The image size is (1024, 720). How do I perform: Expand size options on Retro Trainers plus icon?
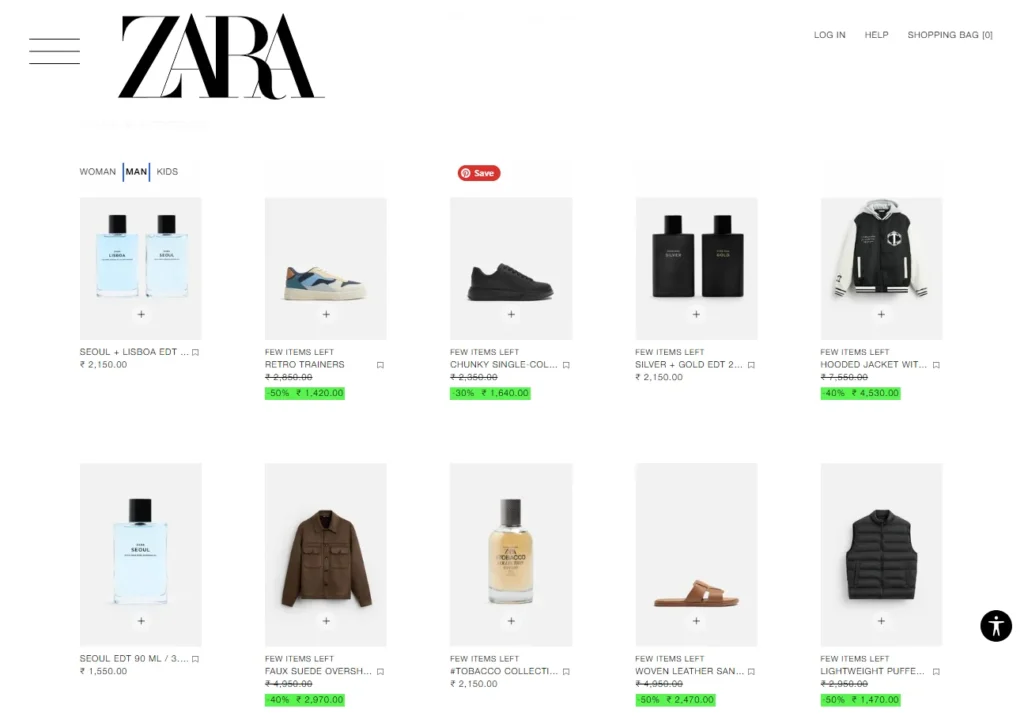click(326, 314)
